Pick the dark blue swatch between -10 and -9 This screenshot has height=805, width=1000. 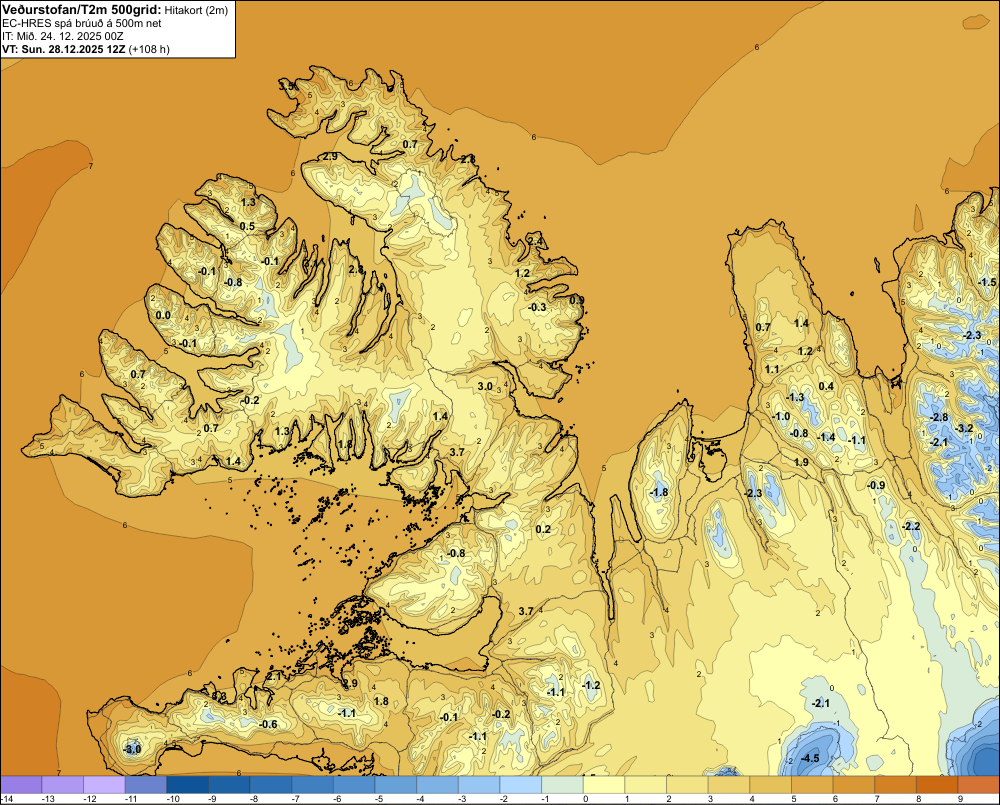tap(188, 784)
